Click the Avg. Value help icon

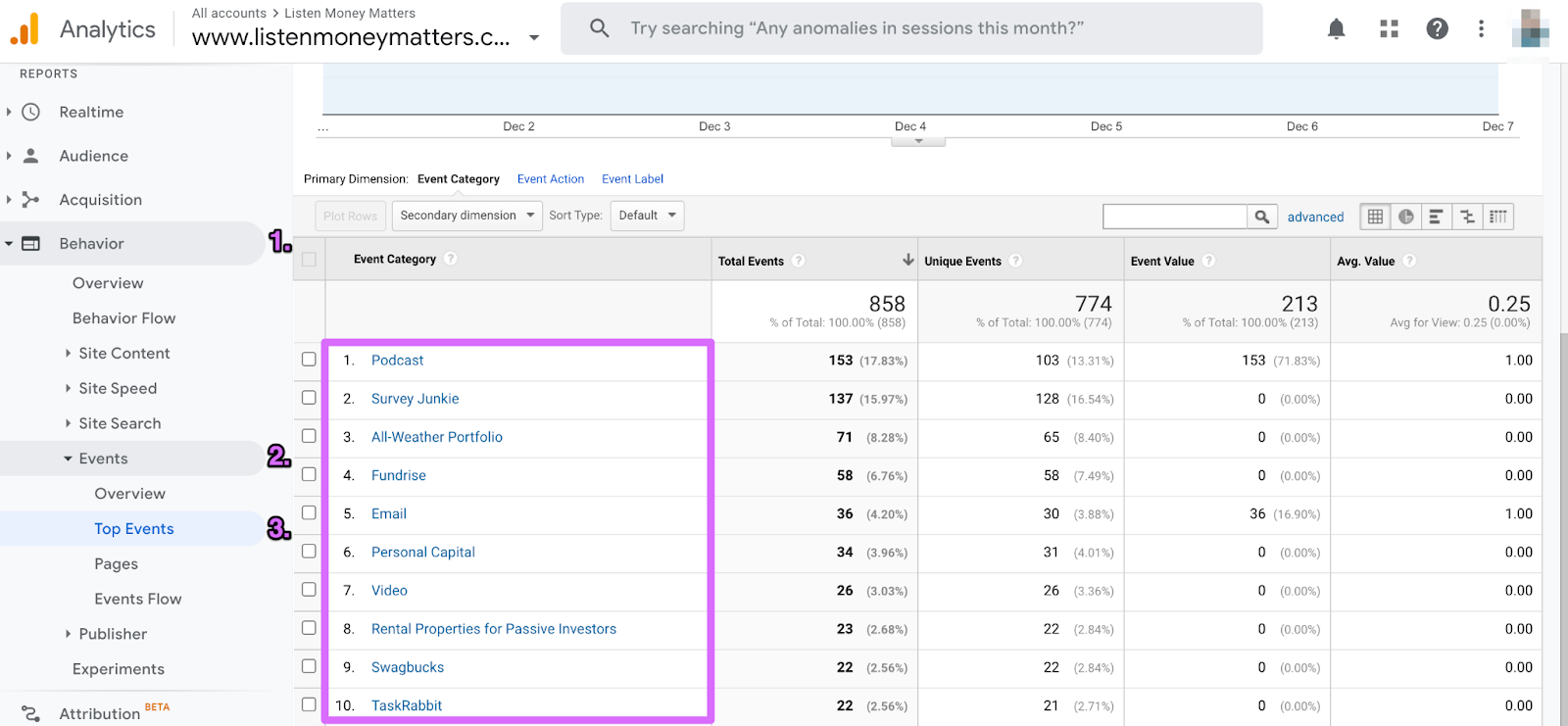click(x=1409, y=261)
